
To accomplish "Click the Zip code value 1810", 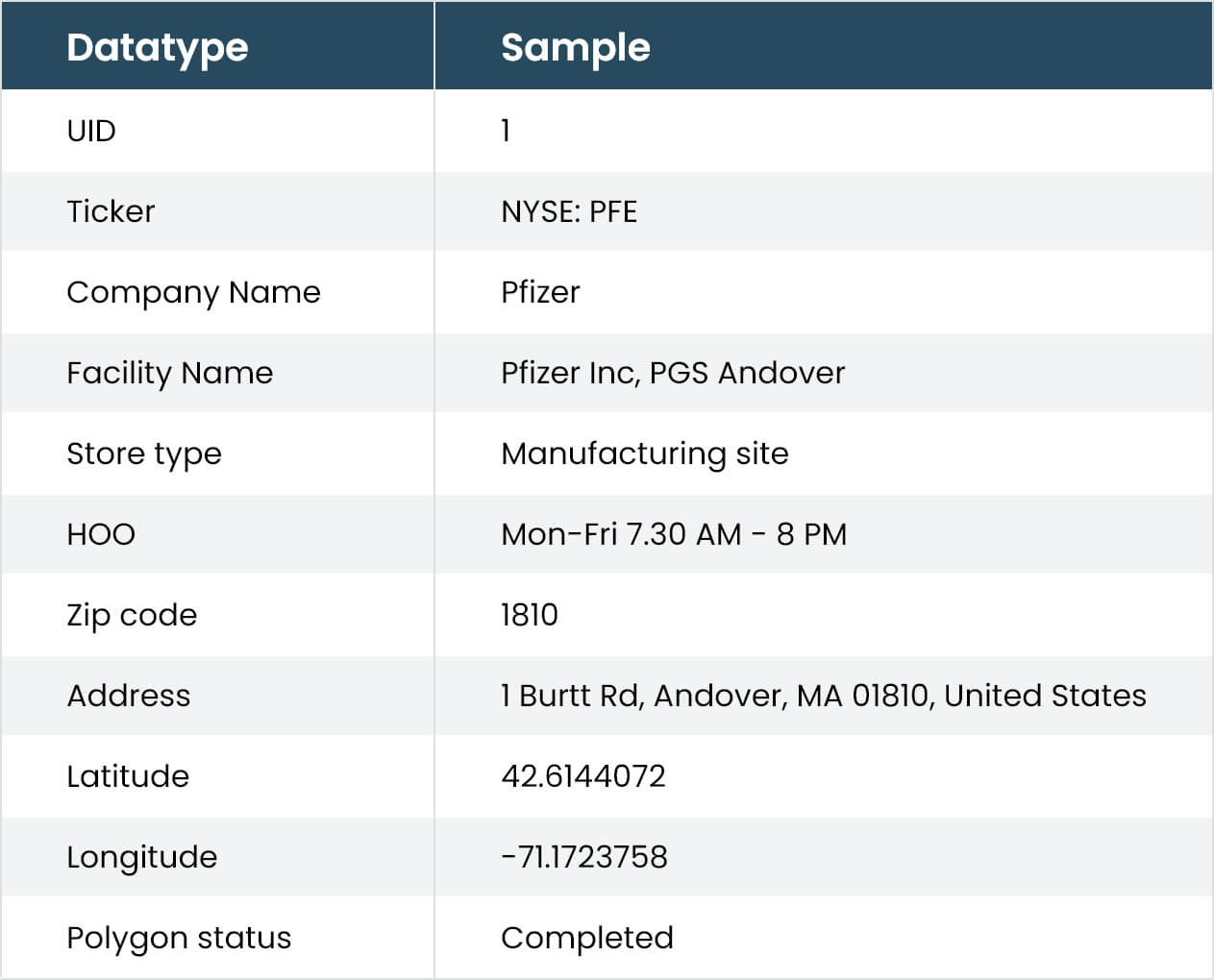I will (x=530, y=615).
